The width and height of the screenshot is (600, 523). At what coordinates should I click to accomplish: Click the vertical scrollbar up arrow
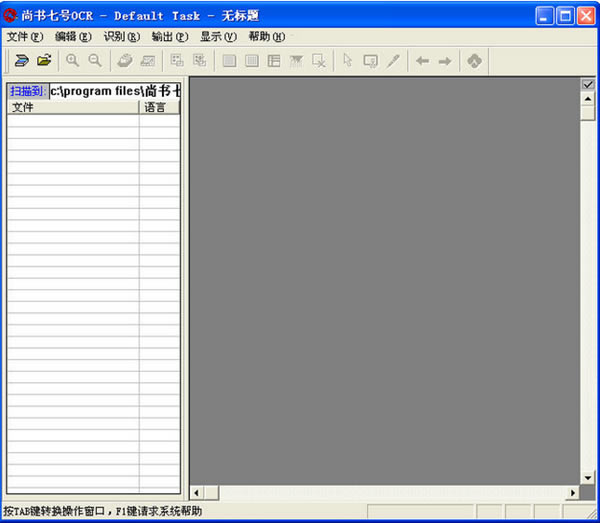point(588,99)
